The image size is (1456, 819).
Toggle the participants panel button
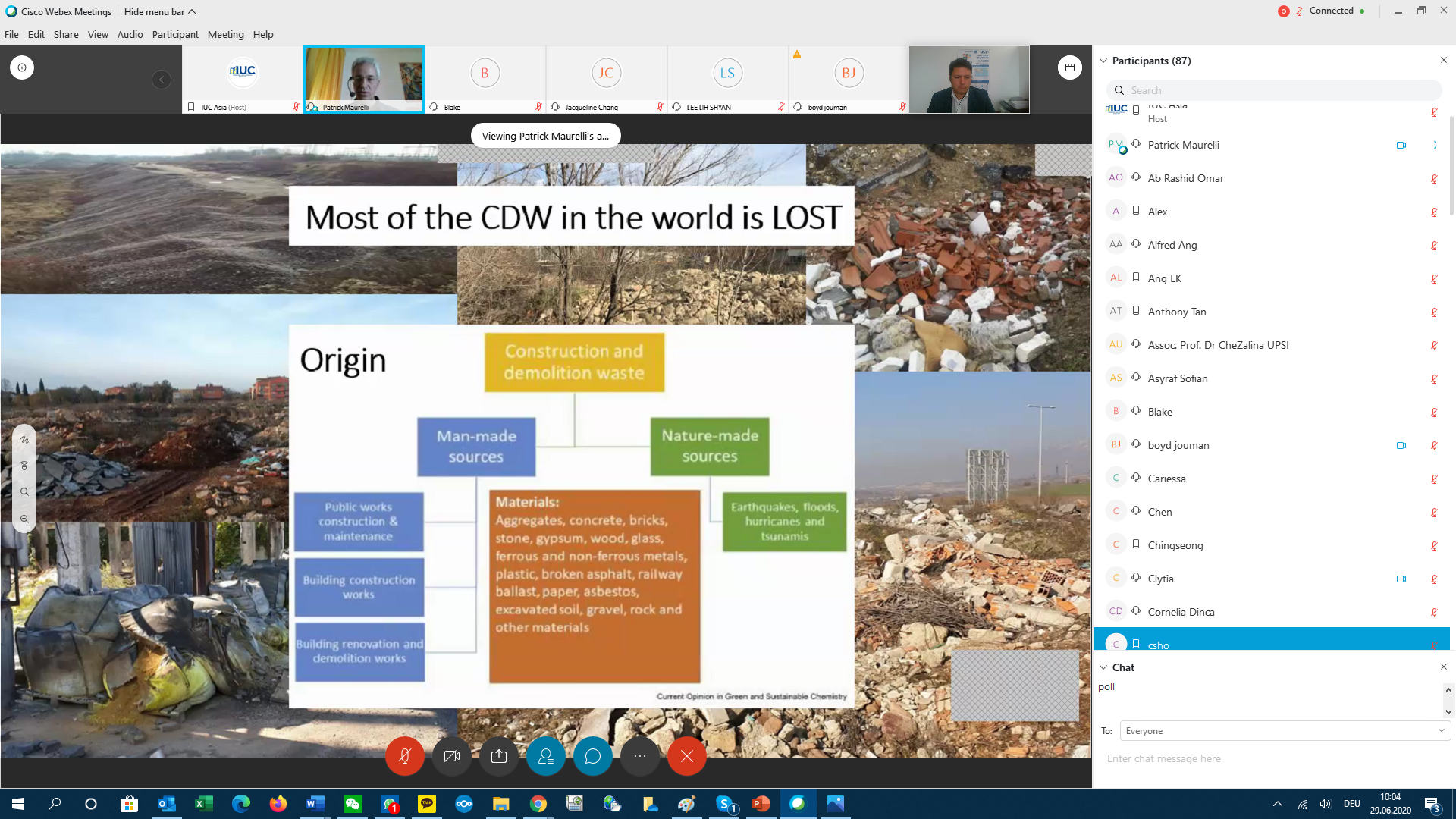point(546,756)
